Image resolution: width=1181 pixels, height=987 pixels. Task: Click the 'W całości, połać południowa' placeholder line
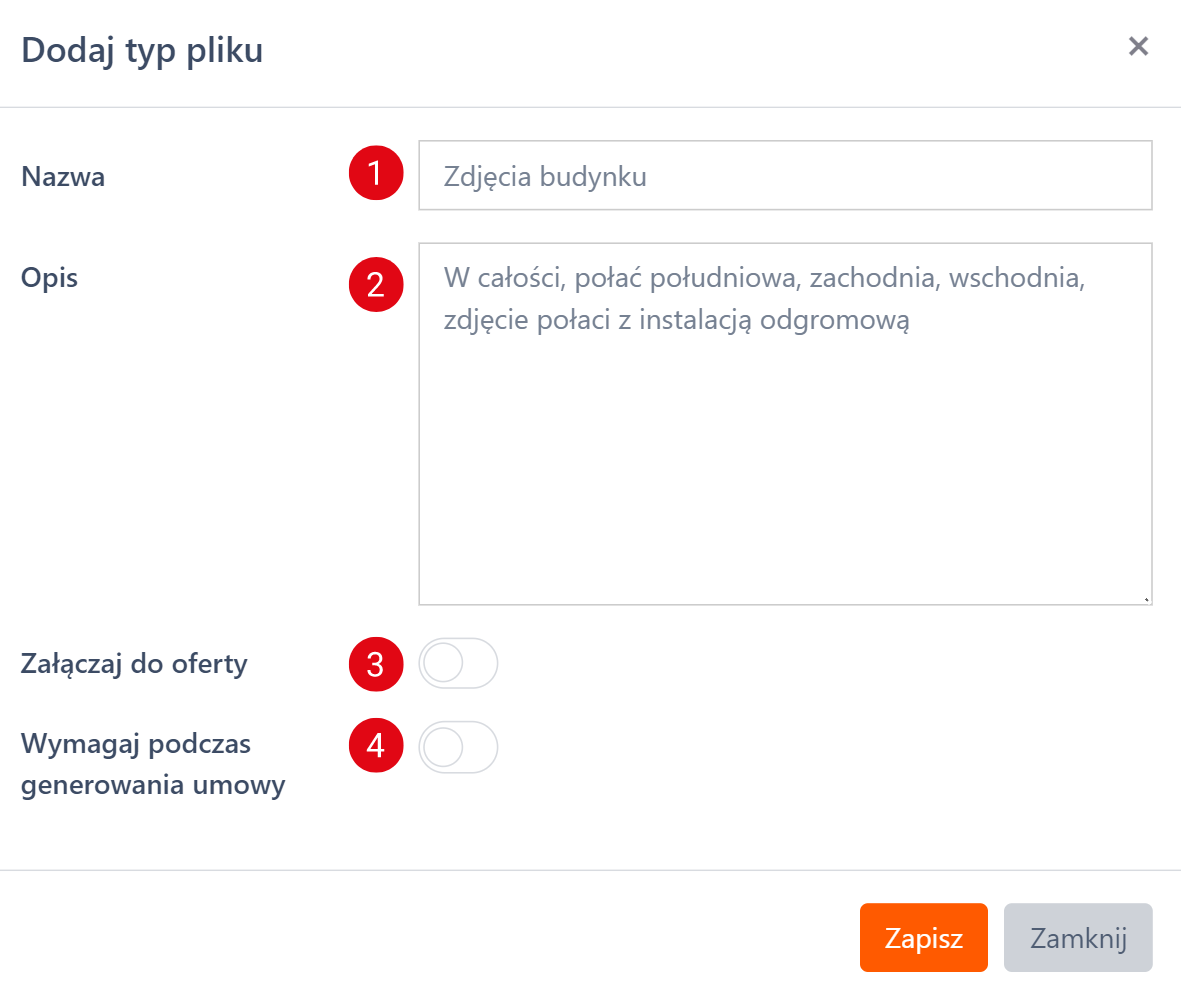764,278
